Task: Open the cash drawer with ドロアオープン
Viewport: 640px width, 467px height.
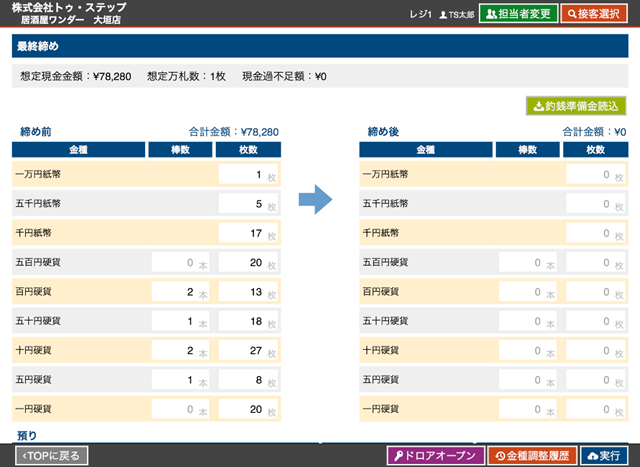Action: (433, 455)
